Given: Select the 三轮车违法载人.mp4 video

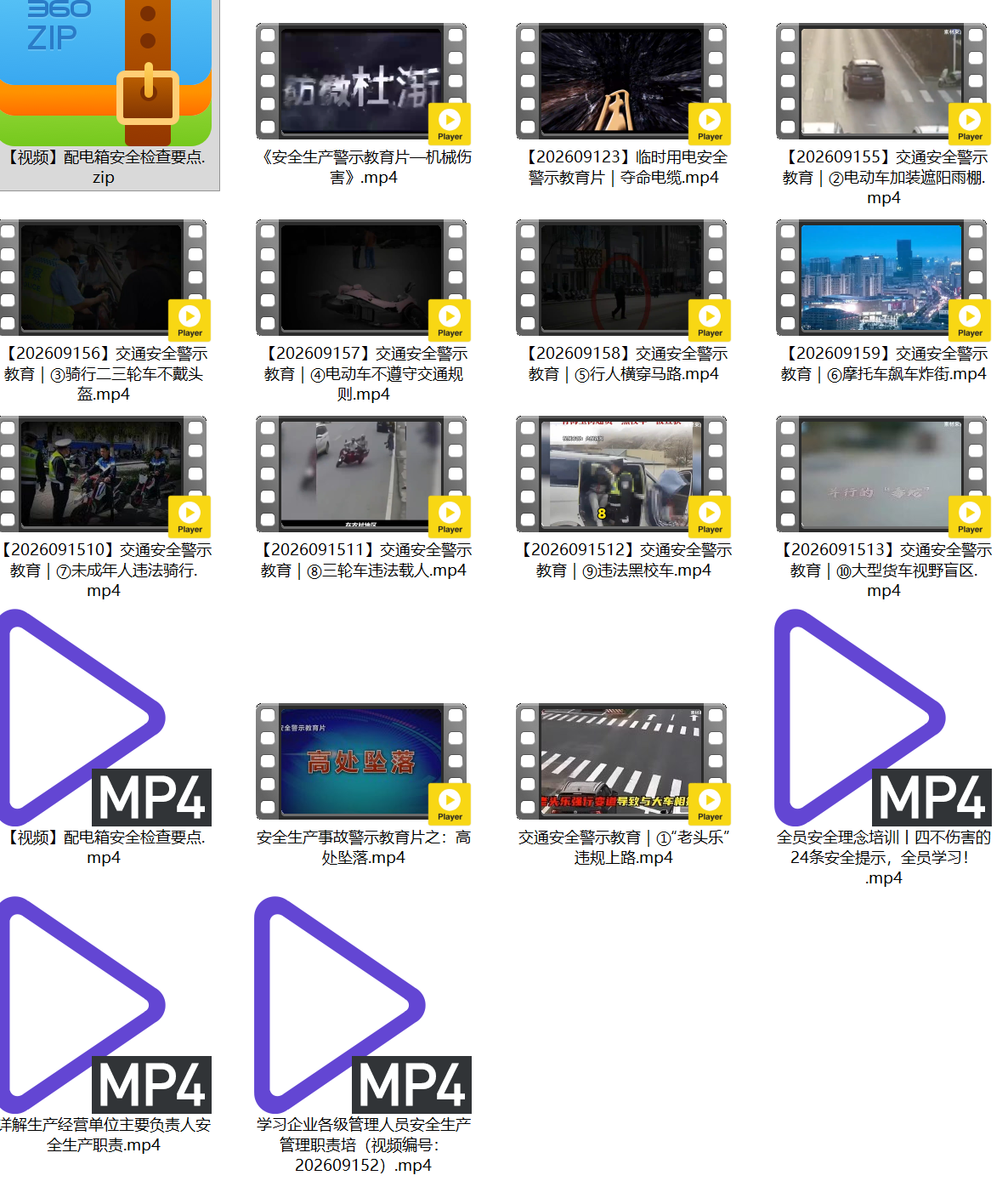Looking at the screenshot, I should (x=361, y=474).
